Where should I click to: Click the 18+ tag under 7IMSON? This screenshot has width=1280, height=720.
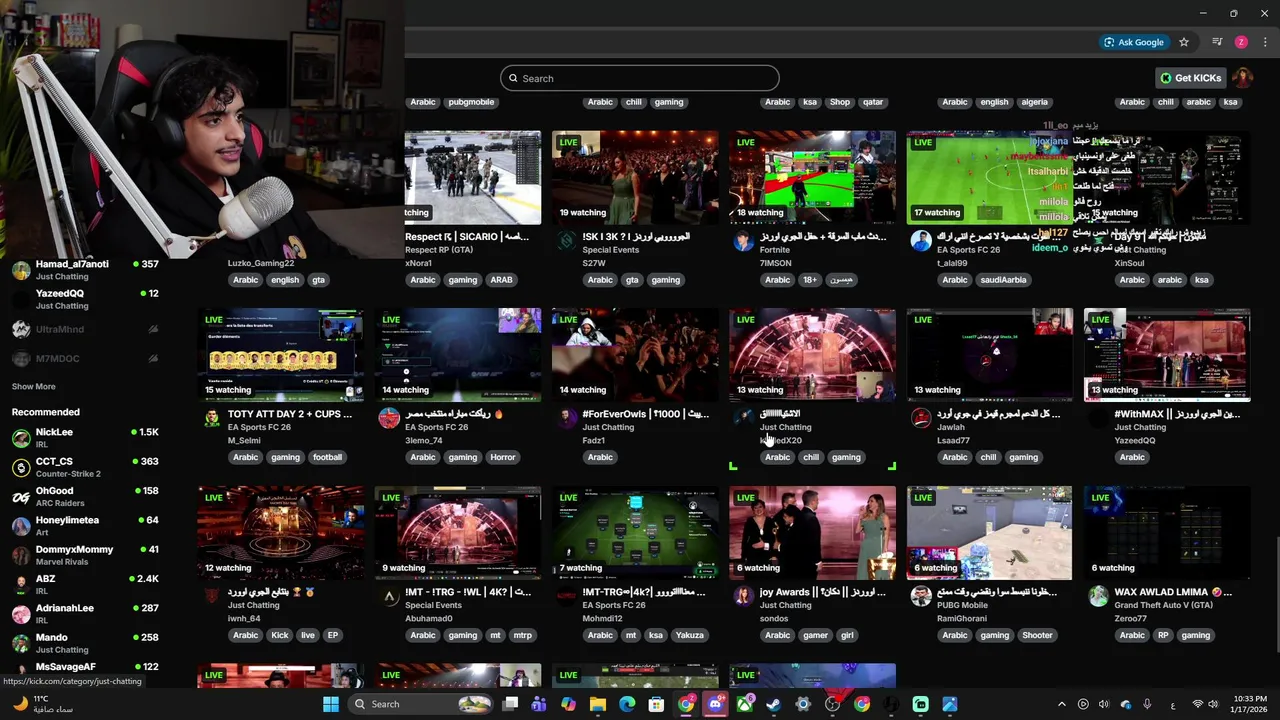coord(810,280)
